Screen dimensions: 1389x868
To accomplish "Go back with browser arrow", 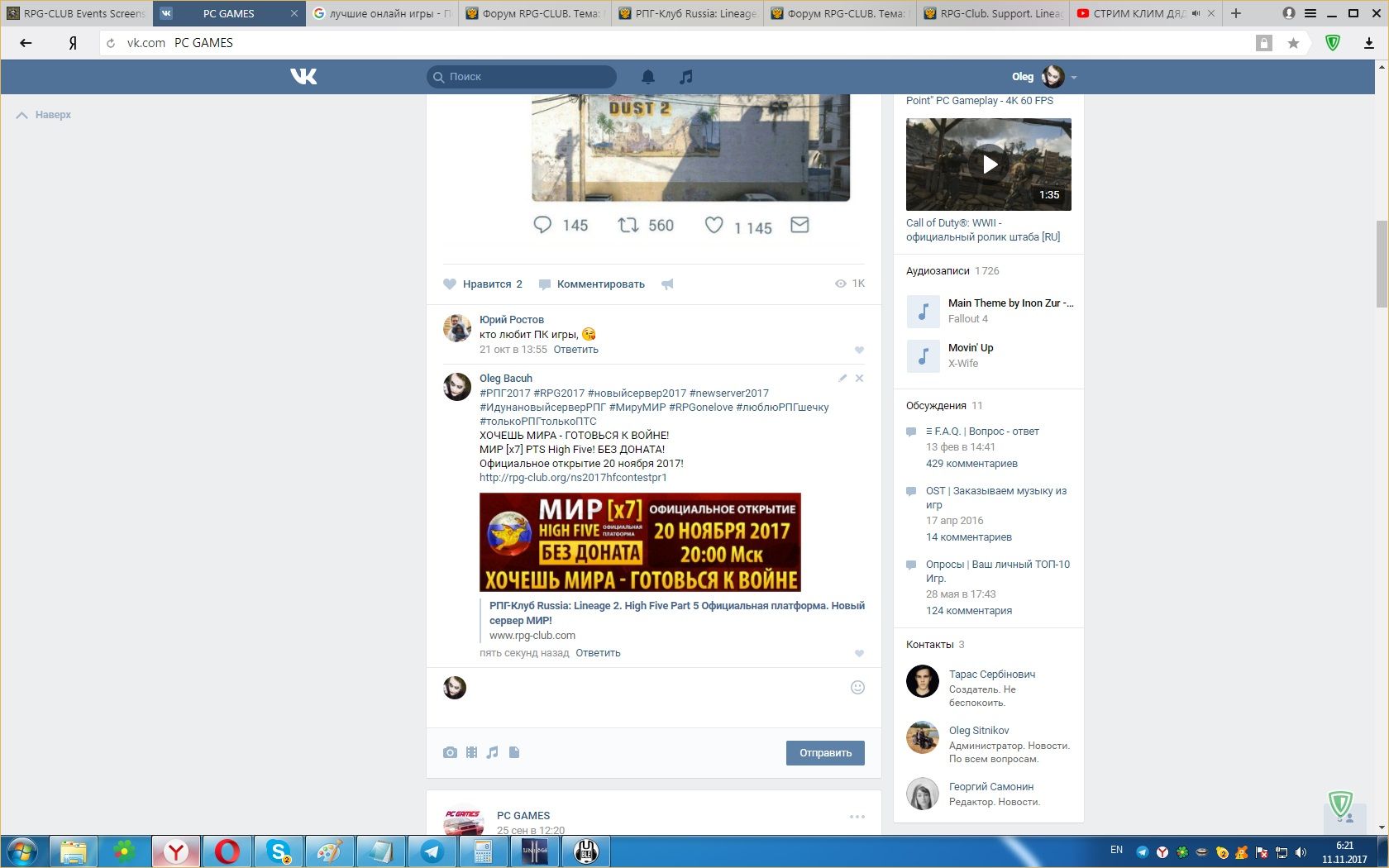I will point(26,43).
